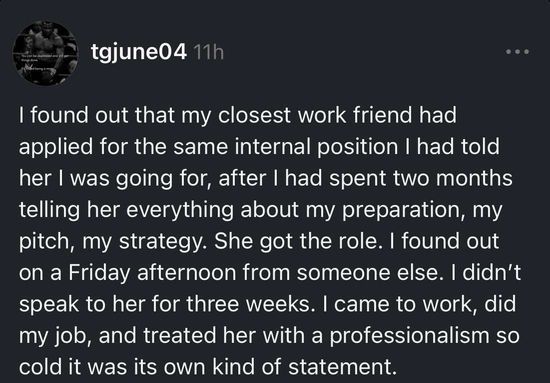Click the word "treated" in the post
This screenshot has height=383, width=550.
click(180, 336)
